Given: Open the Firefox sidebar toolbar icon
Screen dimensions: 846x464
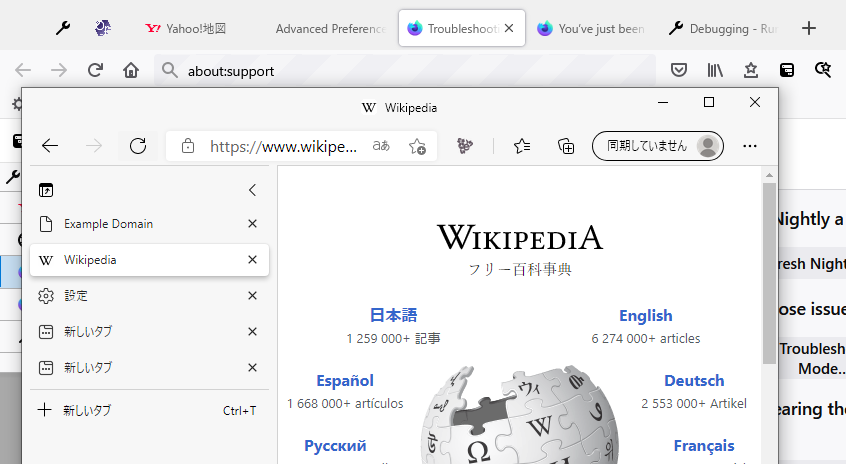Looking at the screenshot, I should (x=787, y=70).
